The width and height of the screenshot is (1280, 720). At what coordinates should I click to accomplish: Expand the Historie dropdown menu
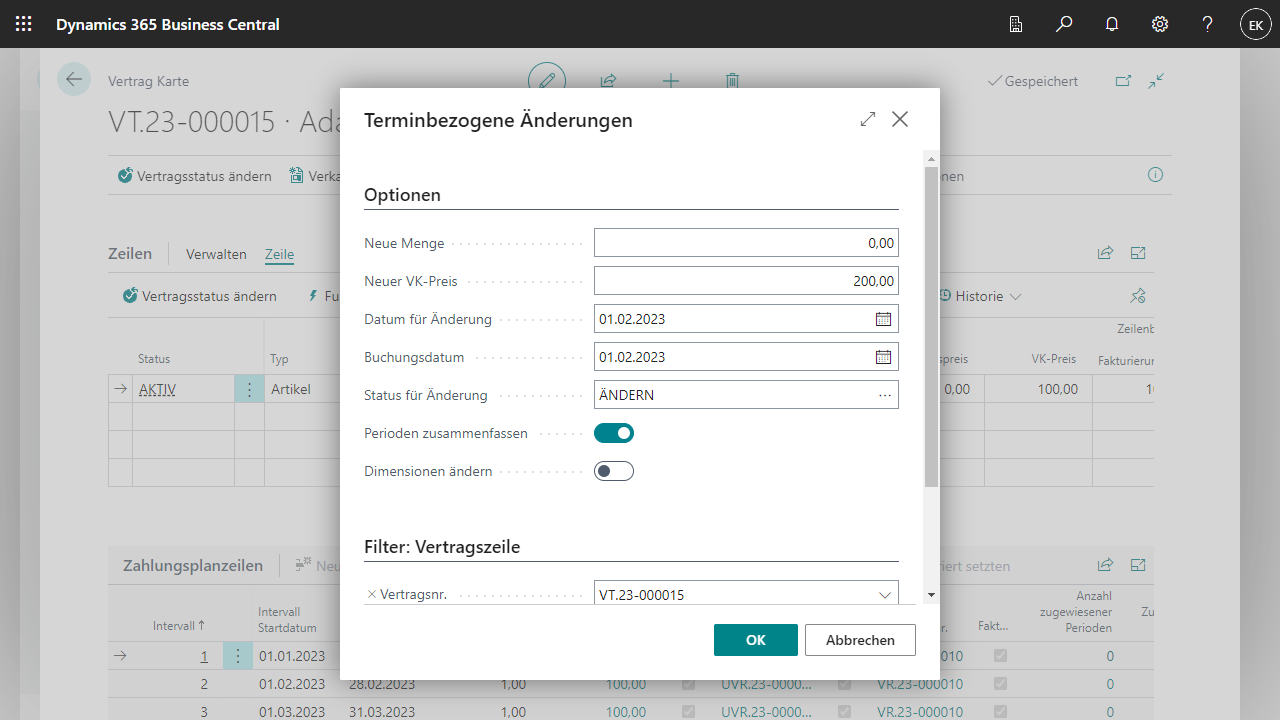tap(980, 296)
